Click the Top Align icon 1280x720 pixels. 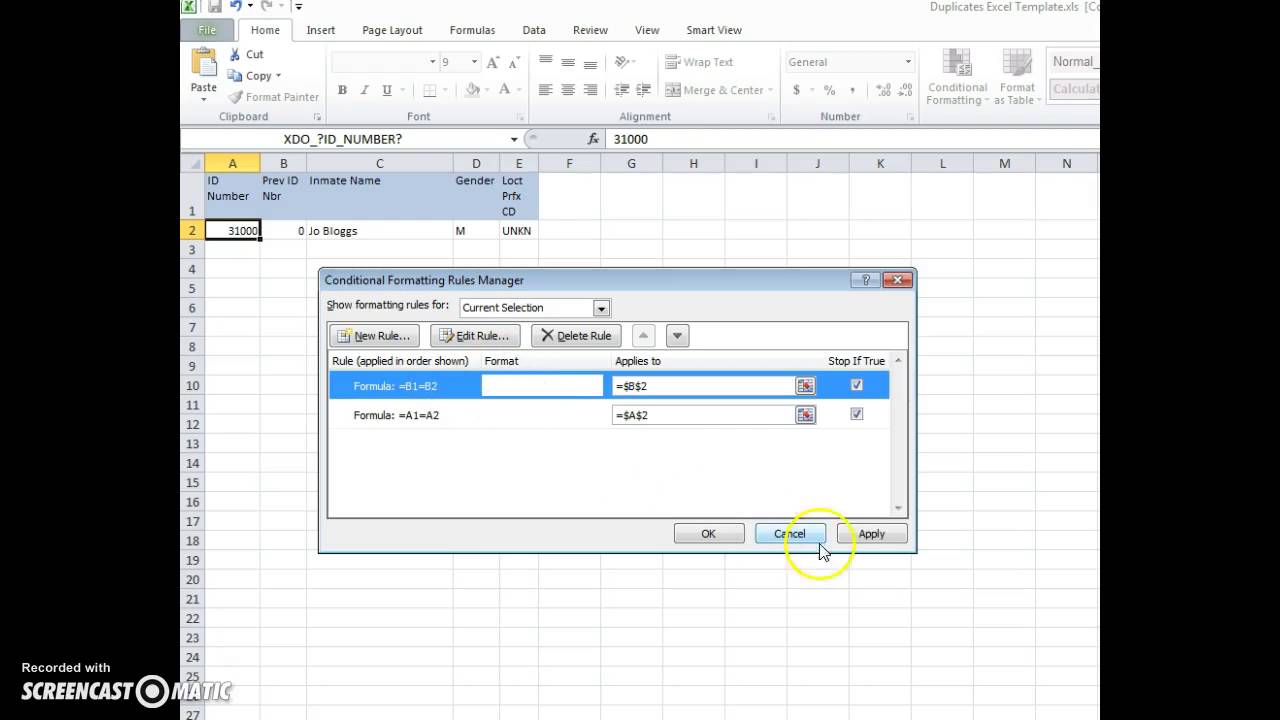point(545,61)
